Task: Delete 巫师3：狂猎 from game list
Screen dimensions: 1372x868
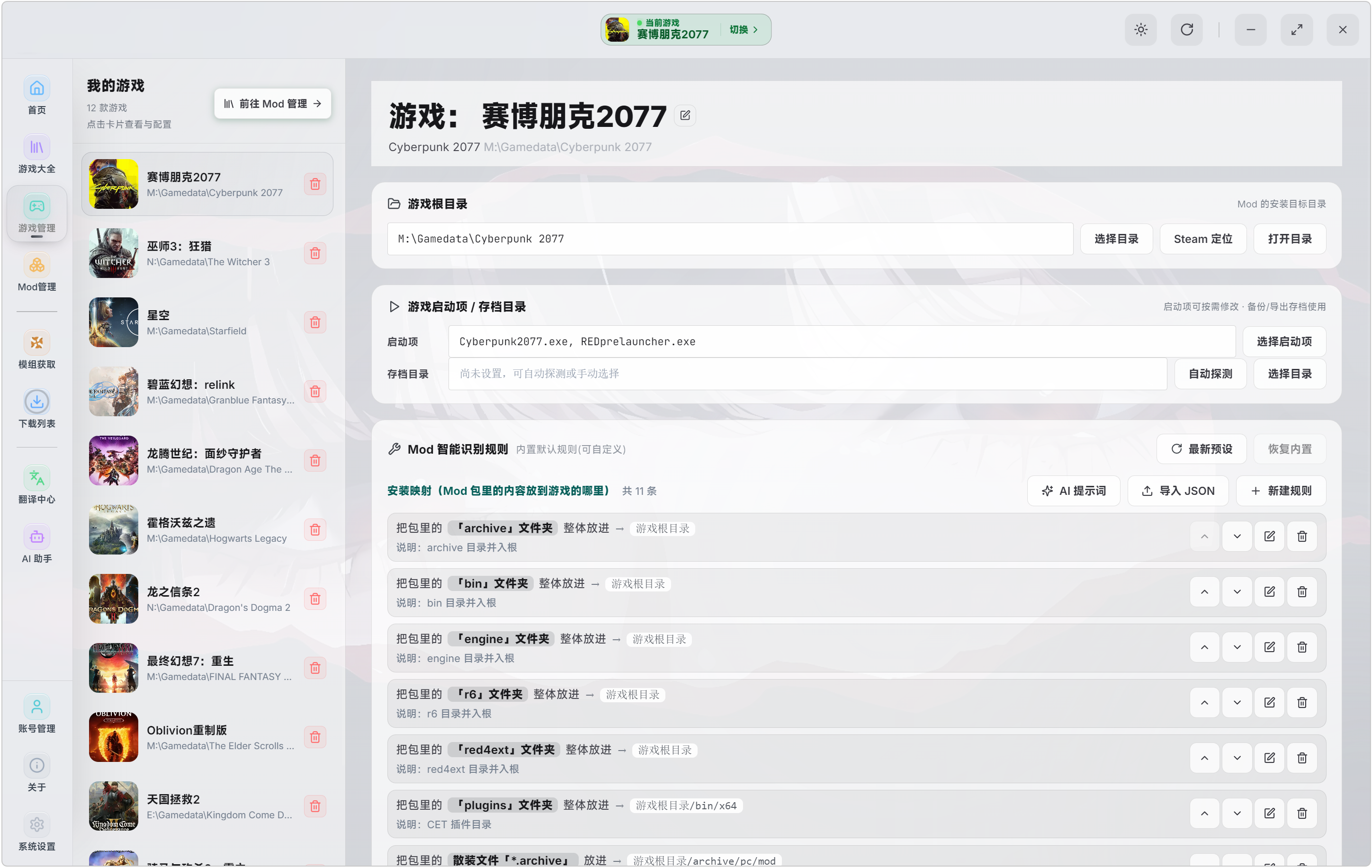Action: point(315,253)
